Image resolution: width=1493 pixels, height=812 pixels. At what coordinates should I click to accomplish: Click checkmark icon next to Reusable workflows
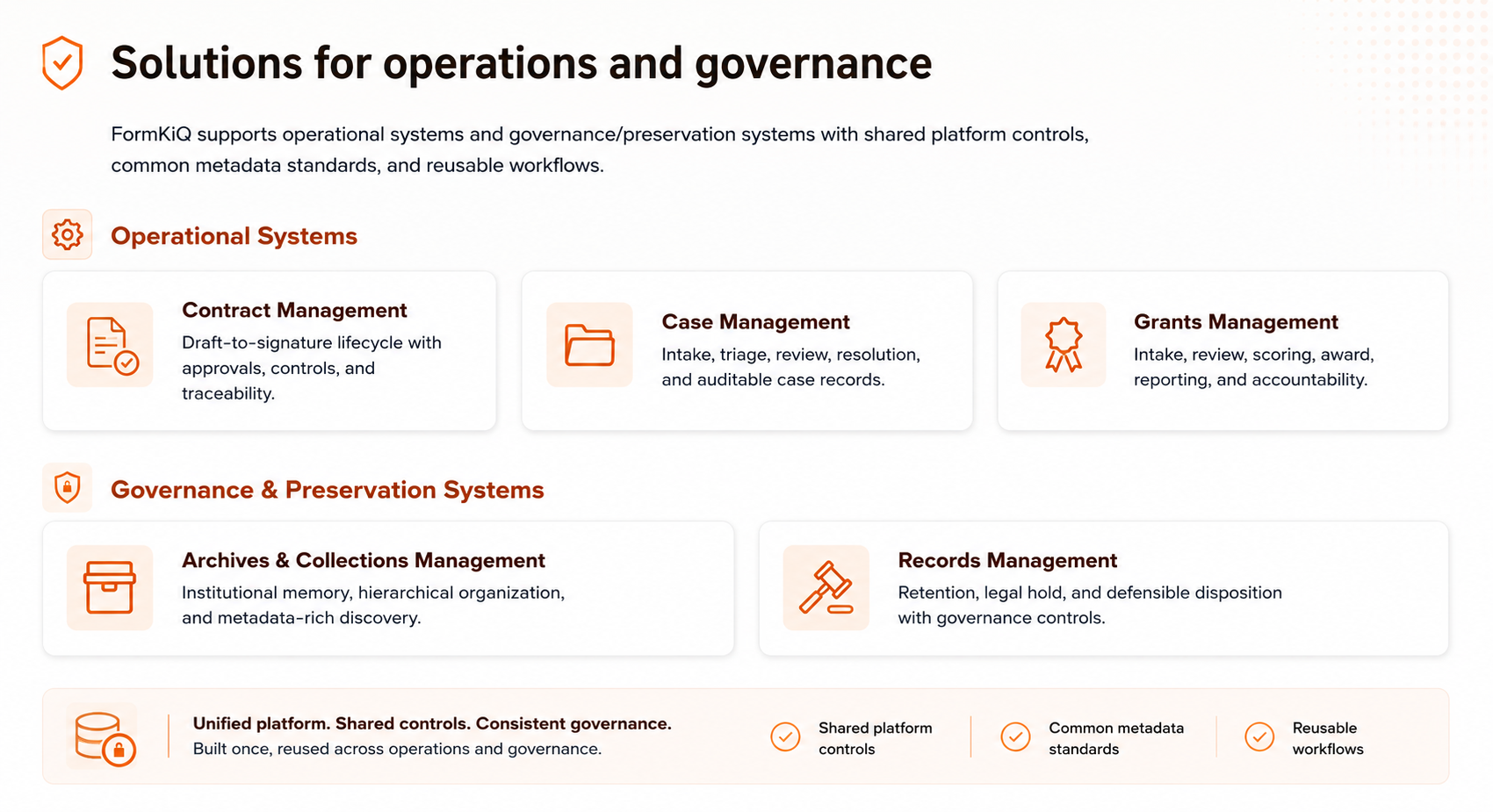click(x=1259, y=737)
